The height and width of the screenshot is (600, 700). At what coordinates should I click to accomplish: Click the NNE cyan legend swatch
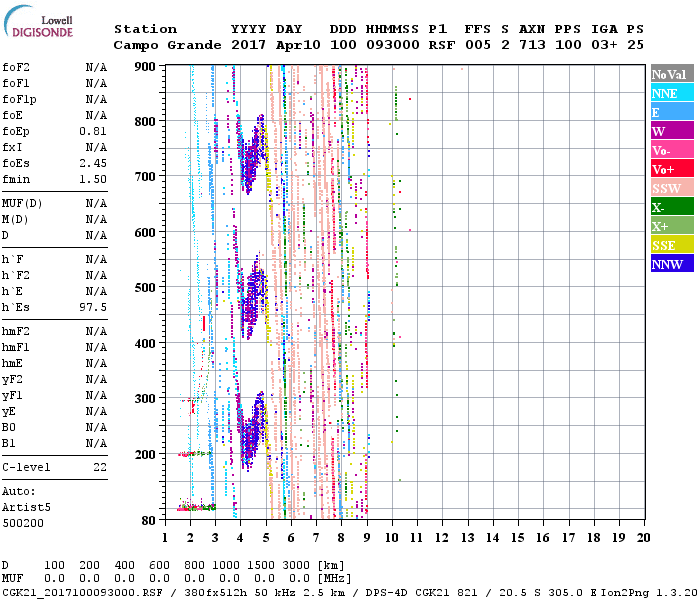[671, 93]
